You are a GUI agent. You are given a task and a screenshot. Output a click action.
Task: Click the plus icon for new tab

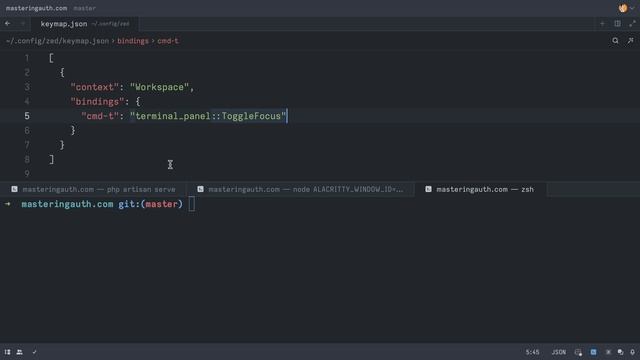[602, 24]
